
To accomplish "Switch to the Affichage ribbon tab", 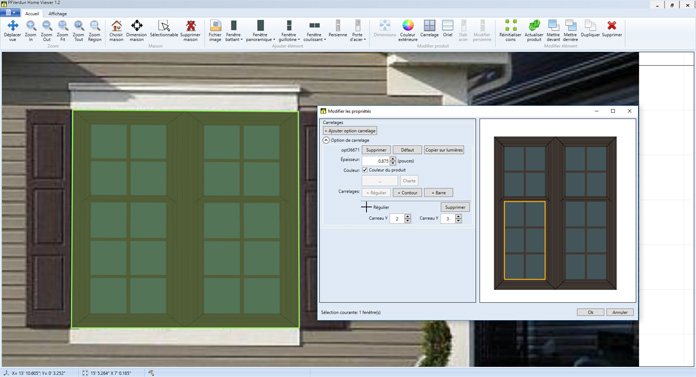I will click(58, 14).
